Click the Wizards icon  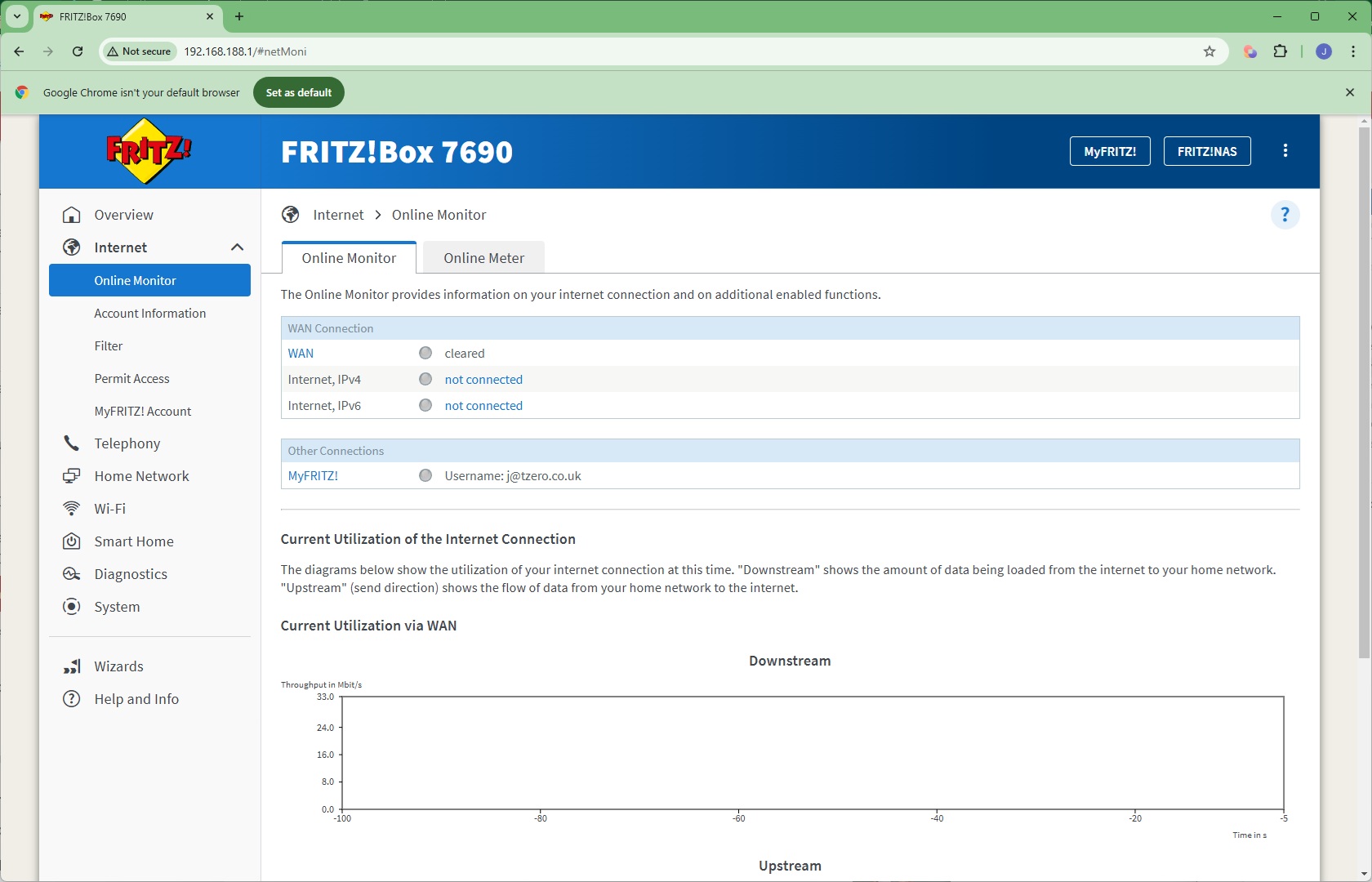coord(72,666)
